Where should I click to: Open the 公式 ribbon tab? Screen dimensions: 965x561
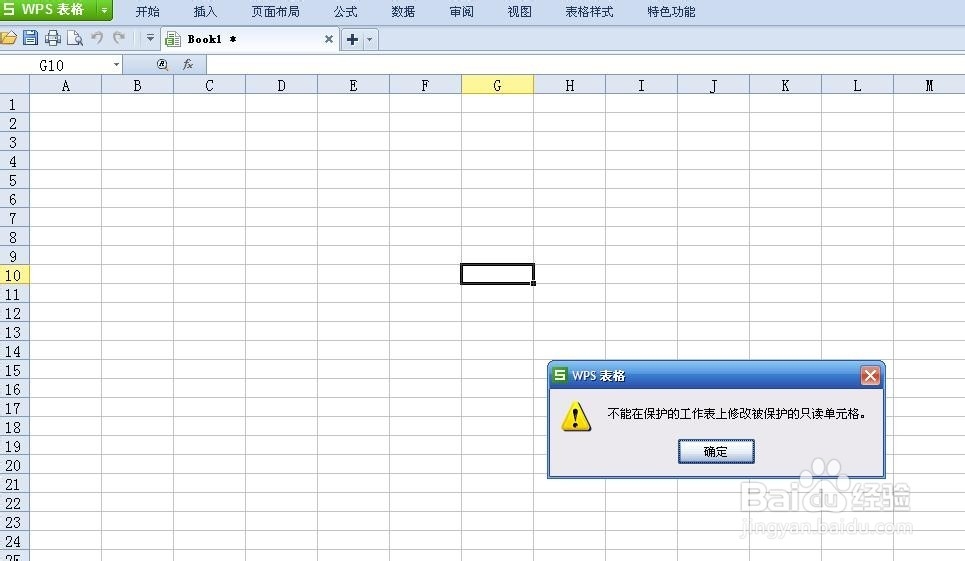(346, 12)
